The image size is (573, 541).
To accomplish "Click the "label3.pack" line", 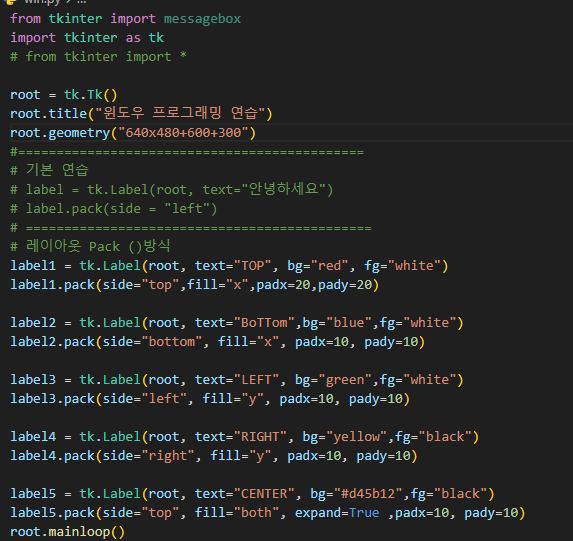I will [210, 399].
